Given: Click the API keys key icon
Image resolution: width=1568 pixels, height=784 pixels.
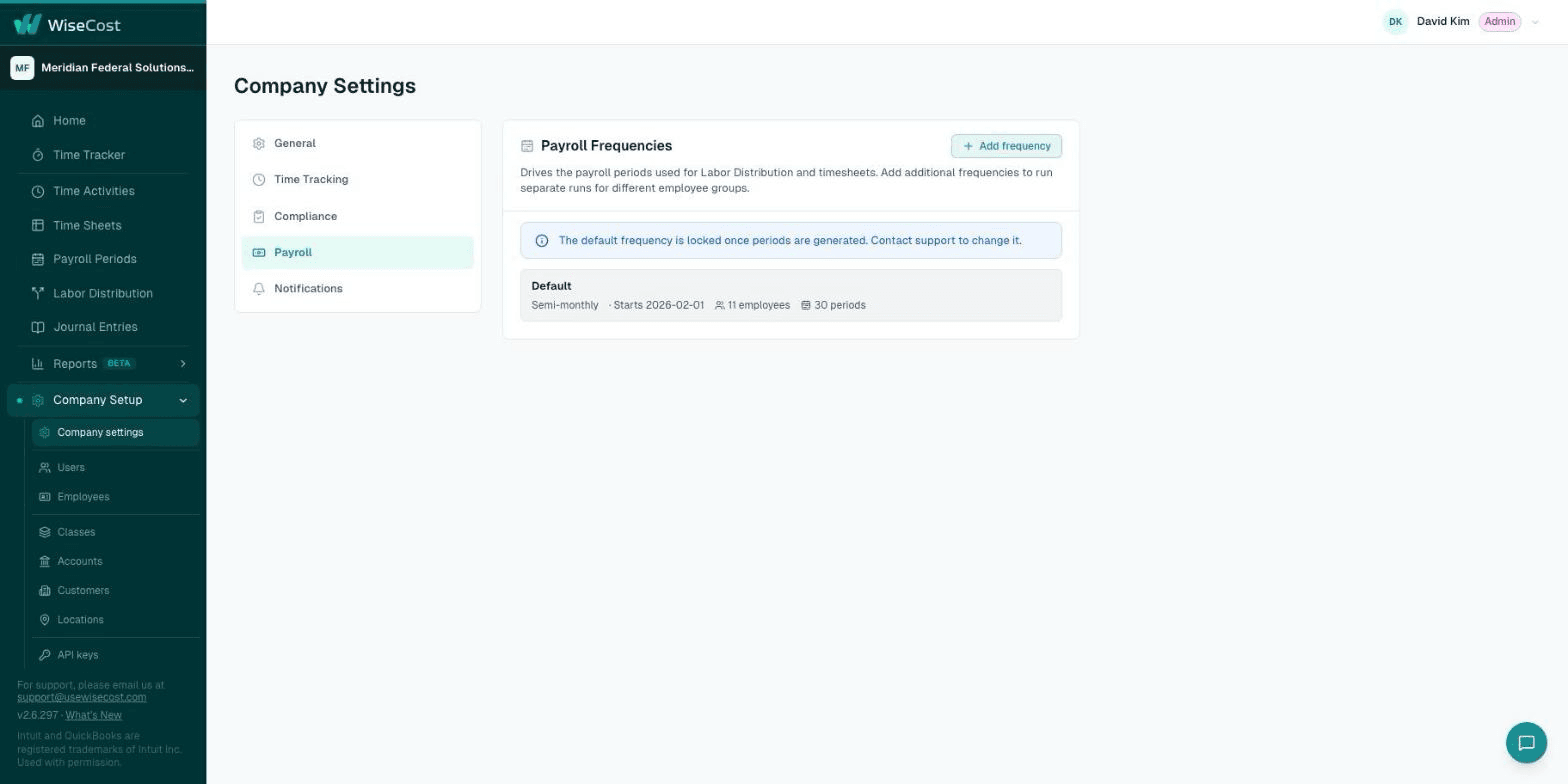Looking at the screenshot, I should [44, 655].
